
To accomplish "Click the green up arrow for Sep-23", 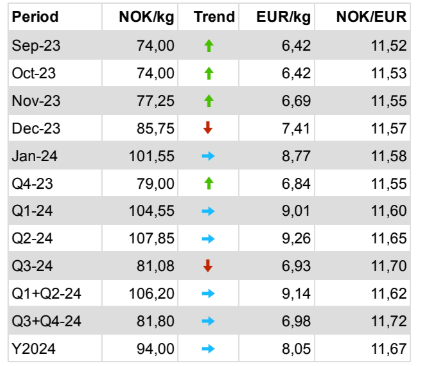I will point(209,46).
